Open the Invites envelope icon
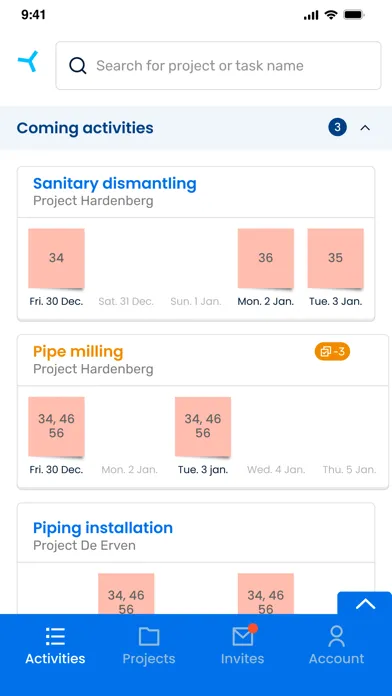 point(243,636)
